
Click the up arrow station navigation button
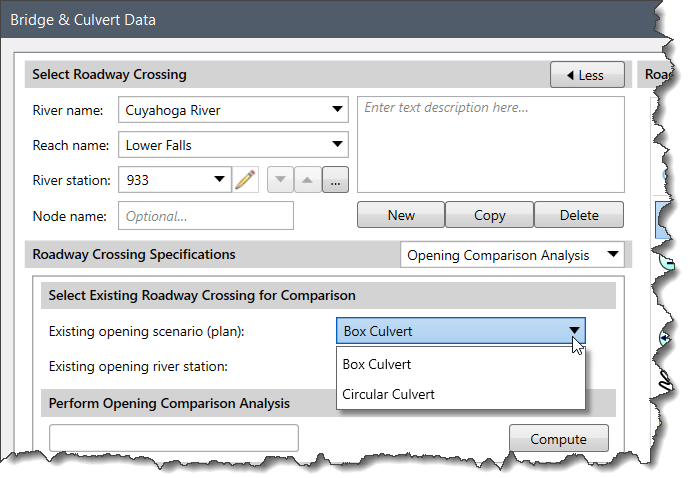(308, 180)
